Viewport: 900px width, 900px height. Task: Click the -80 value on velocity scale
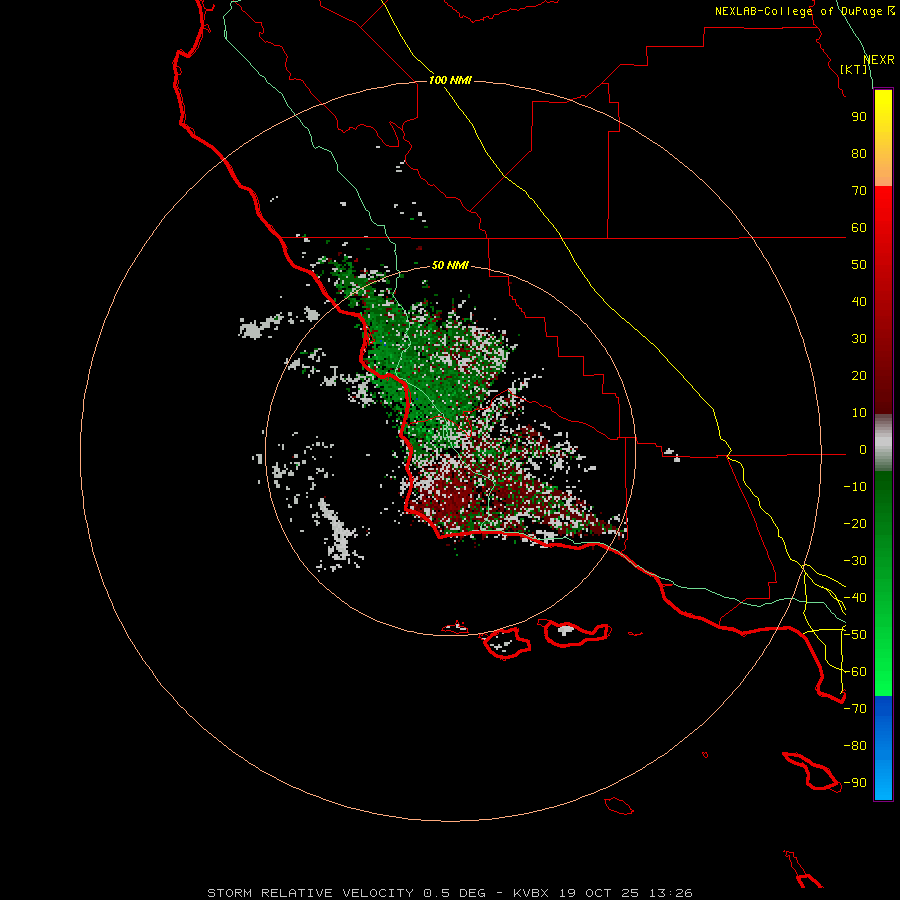click(x=855, y=746)
